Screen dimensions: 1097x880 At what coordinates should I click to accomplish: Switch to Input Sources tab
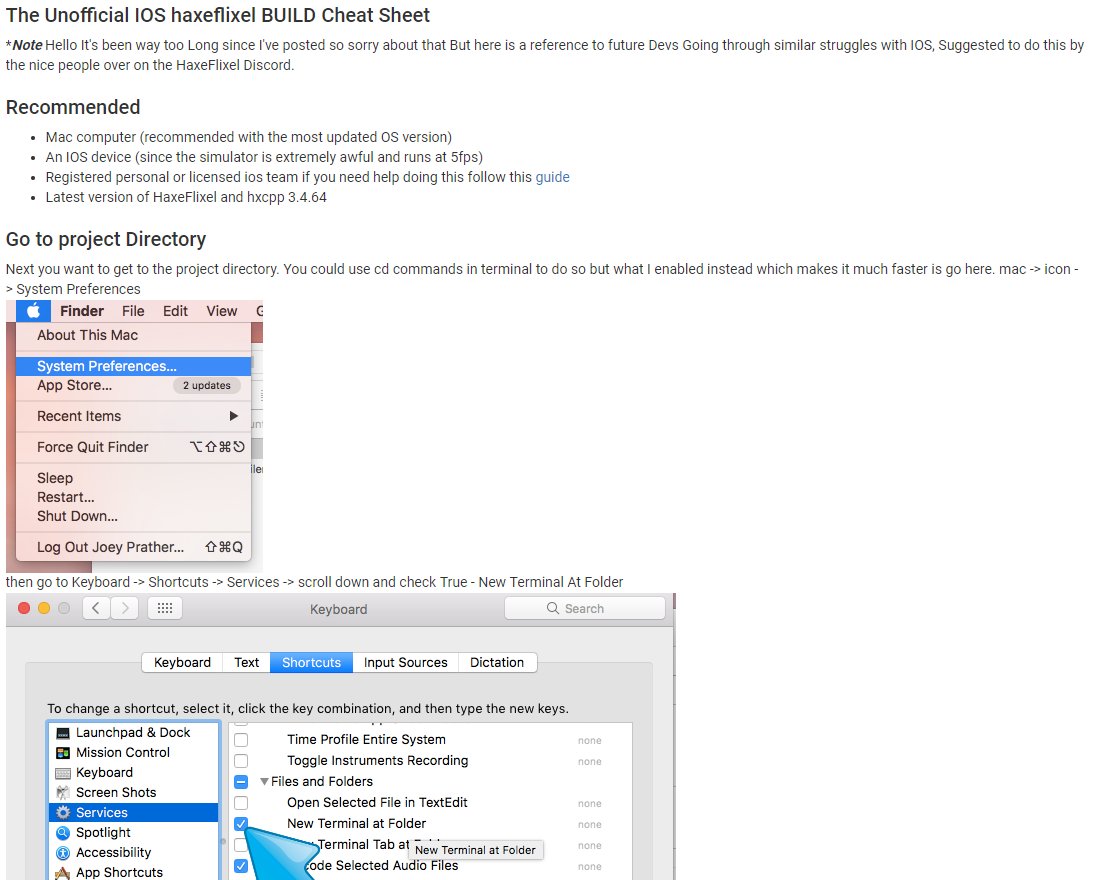click(x=405, y=662)
